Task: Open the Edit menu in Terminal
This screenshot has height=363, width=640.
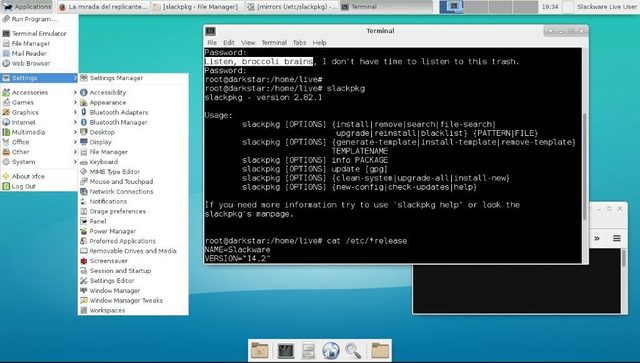Action: pos(229,42)
